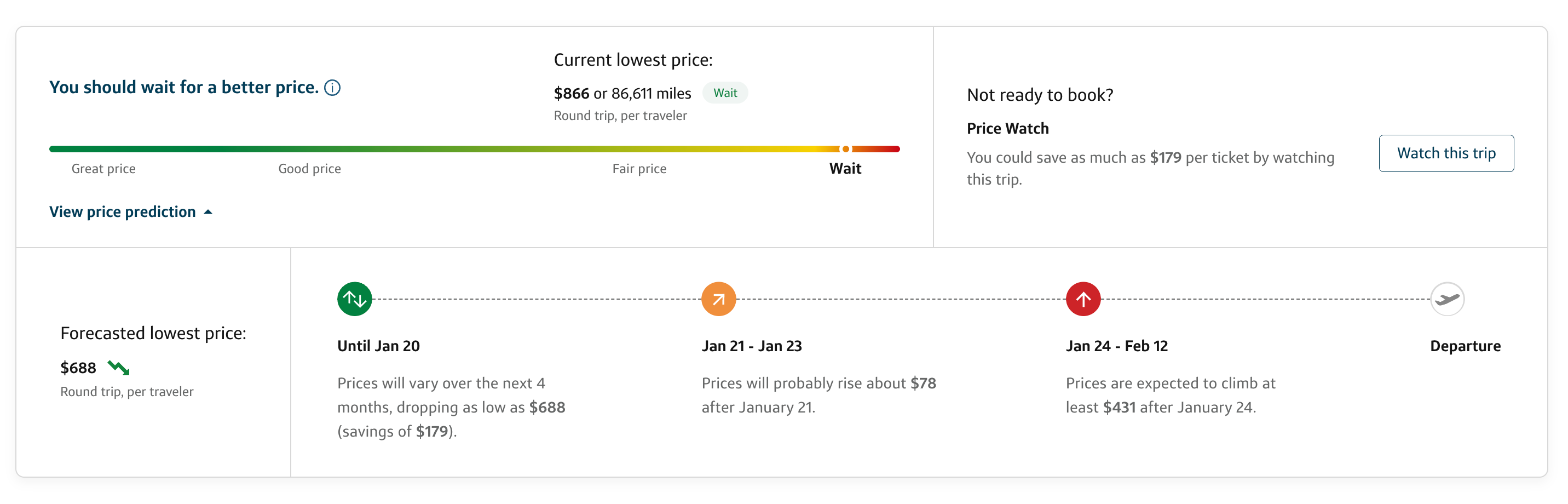The height and width of the screenshot is (504, 1568).
Task: Click the green Wait badge
Action: 725,93
